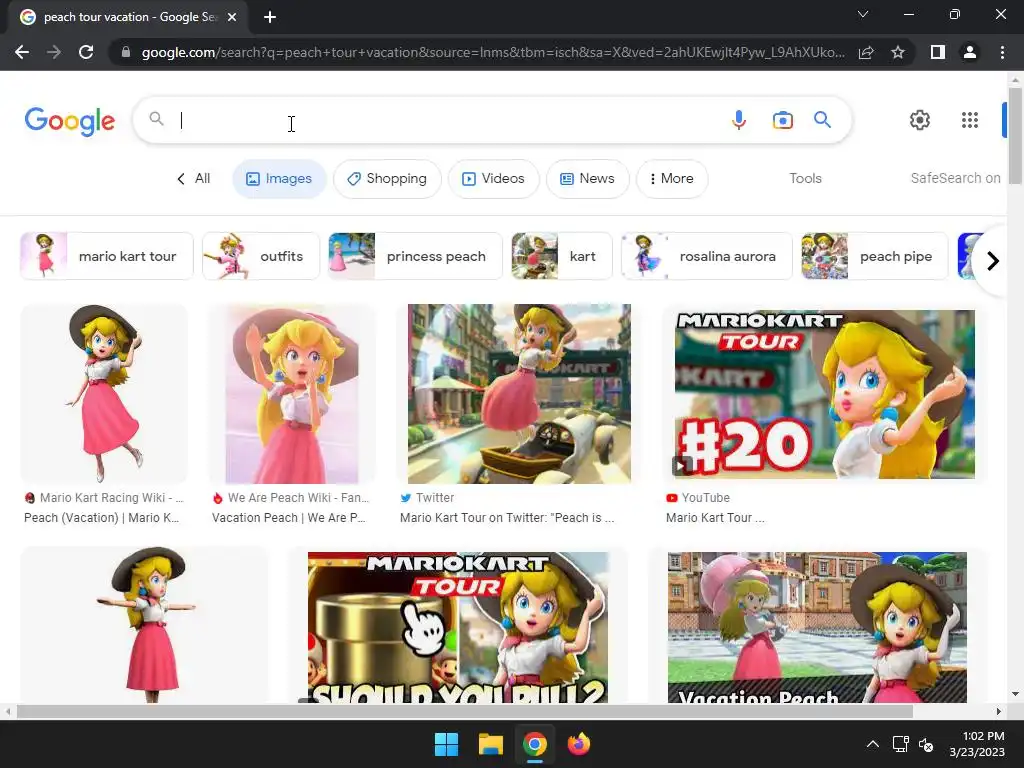Viewport: 1024px width, 768px height.
Task: Launch Firefox from the taskbar
Action: tap(578, 744)
